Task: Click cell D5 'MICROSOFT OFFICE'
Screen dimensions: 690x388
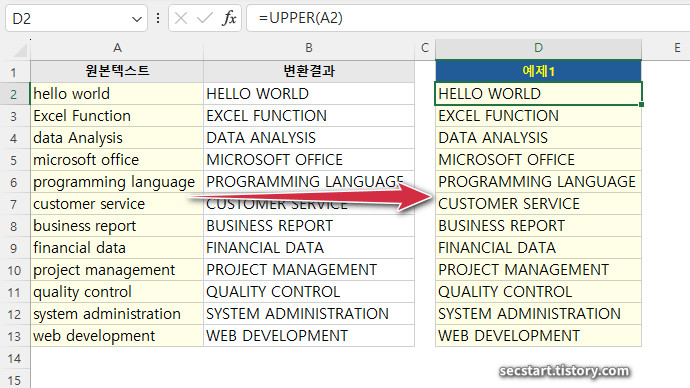Action: pyautogui.click(x=538, y=160)
